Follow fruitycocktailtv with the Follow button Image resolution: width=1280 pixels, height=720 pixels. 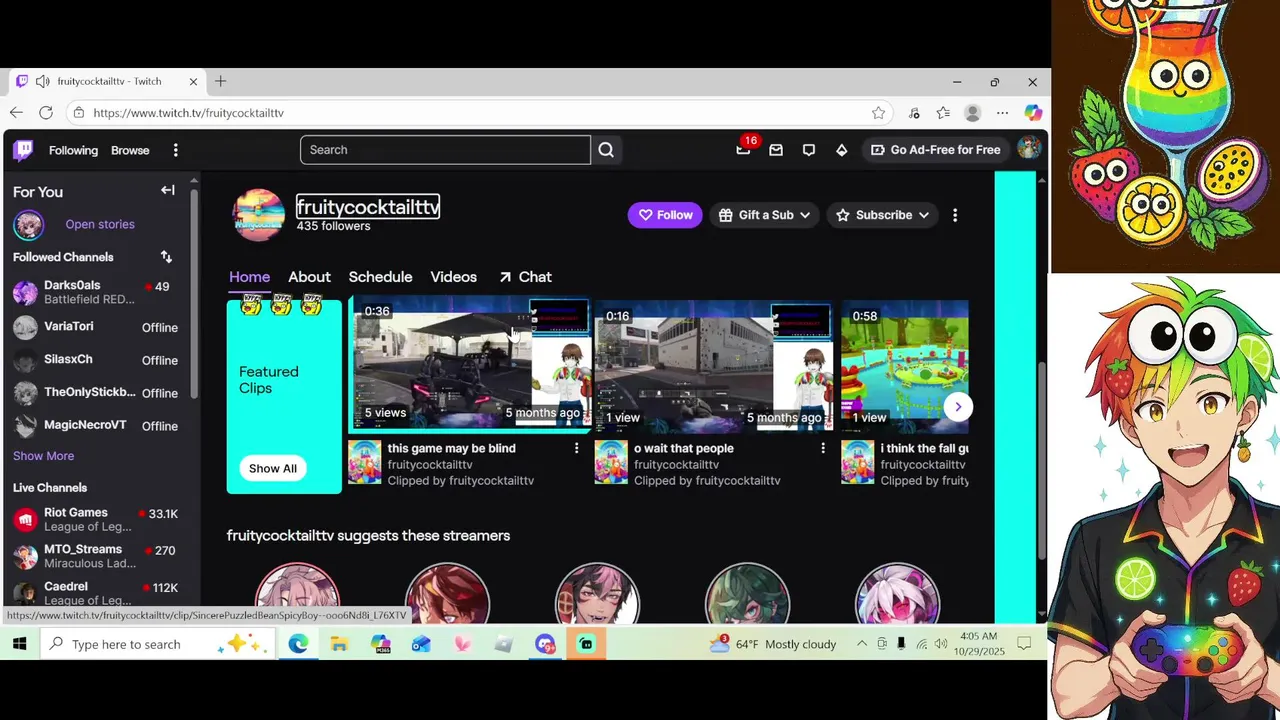coord(665,215)
